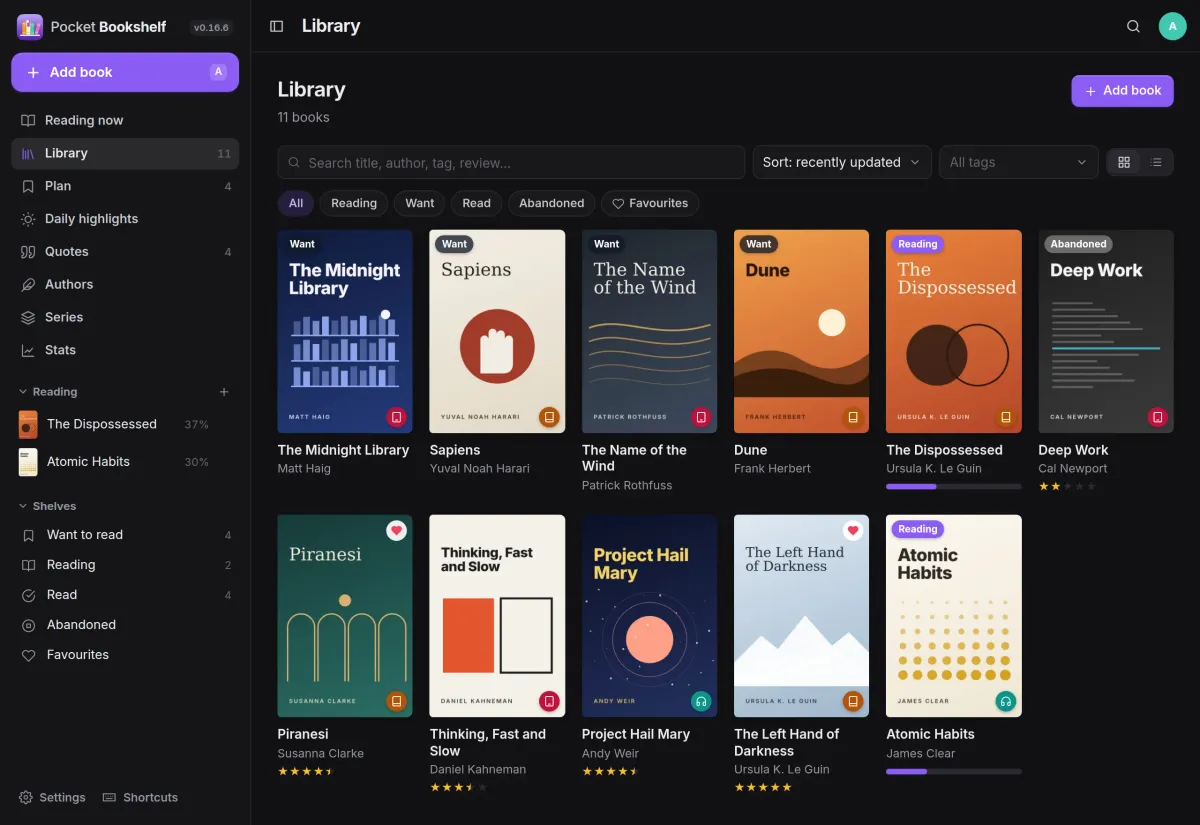The width and height of the screenshot is (1200, 825).
Task: Click the progress bar under The Dispossessed card
Action: pos(954,486)
